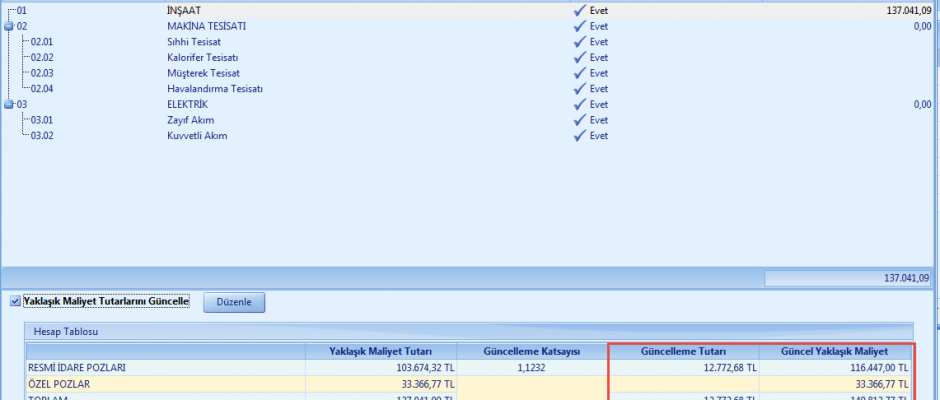Click the Güncel Yaklaşık Maliyet column header

click(x=834, y=352)
